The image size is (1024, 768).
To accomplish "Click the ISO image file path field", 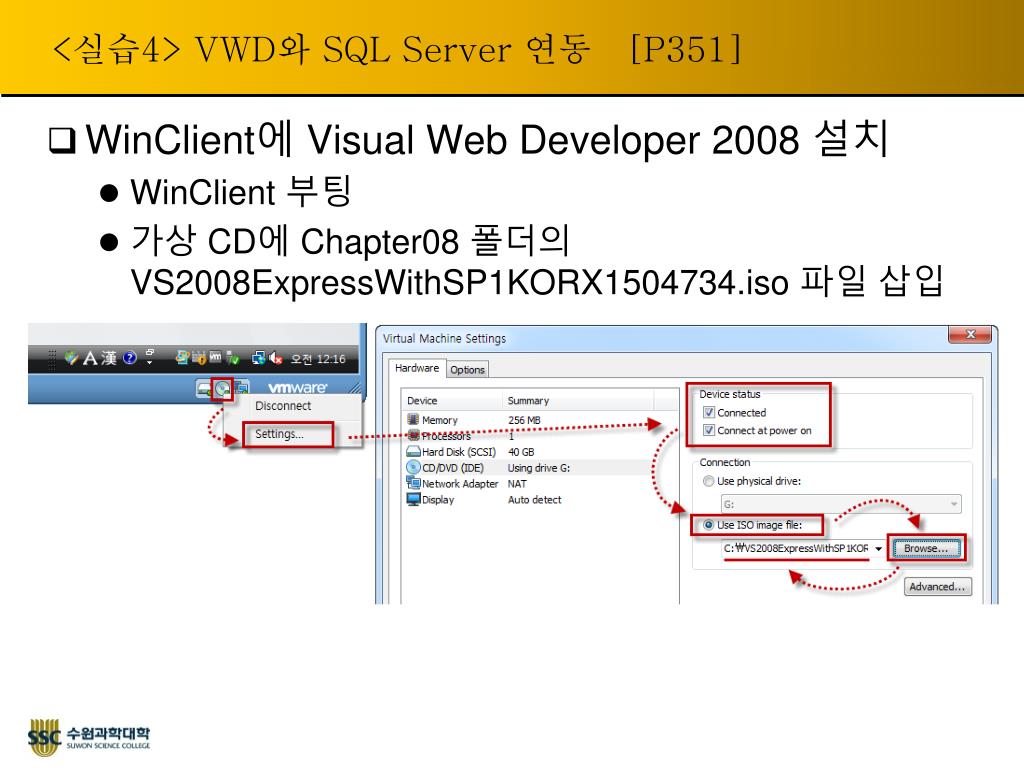I will (x=797, y=549).
